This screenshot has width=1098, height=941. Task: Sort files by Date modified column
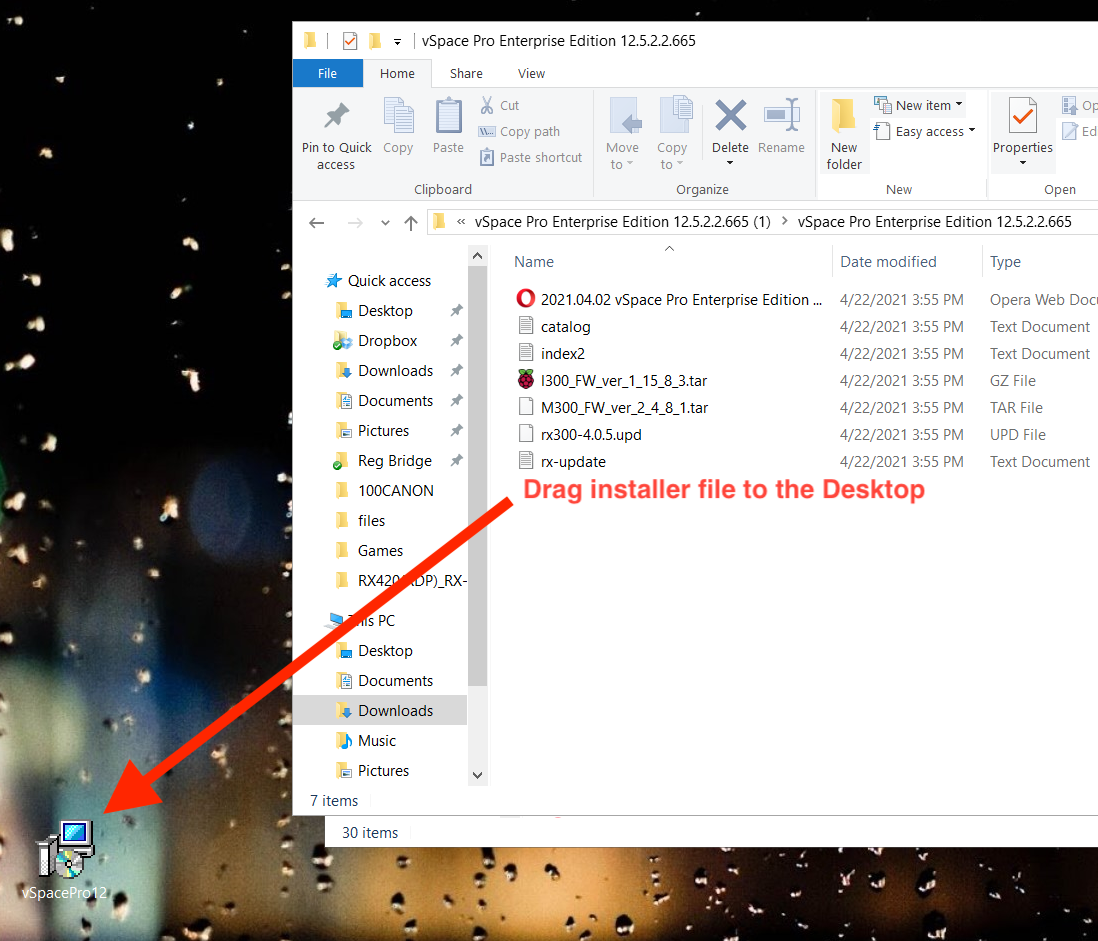click(x=888, y=262)
